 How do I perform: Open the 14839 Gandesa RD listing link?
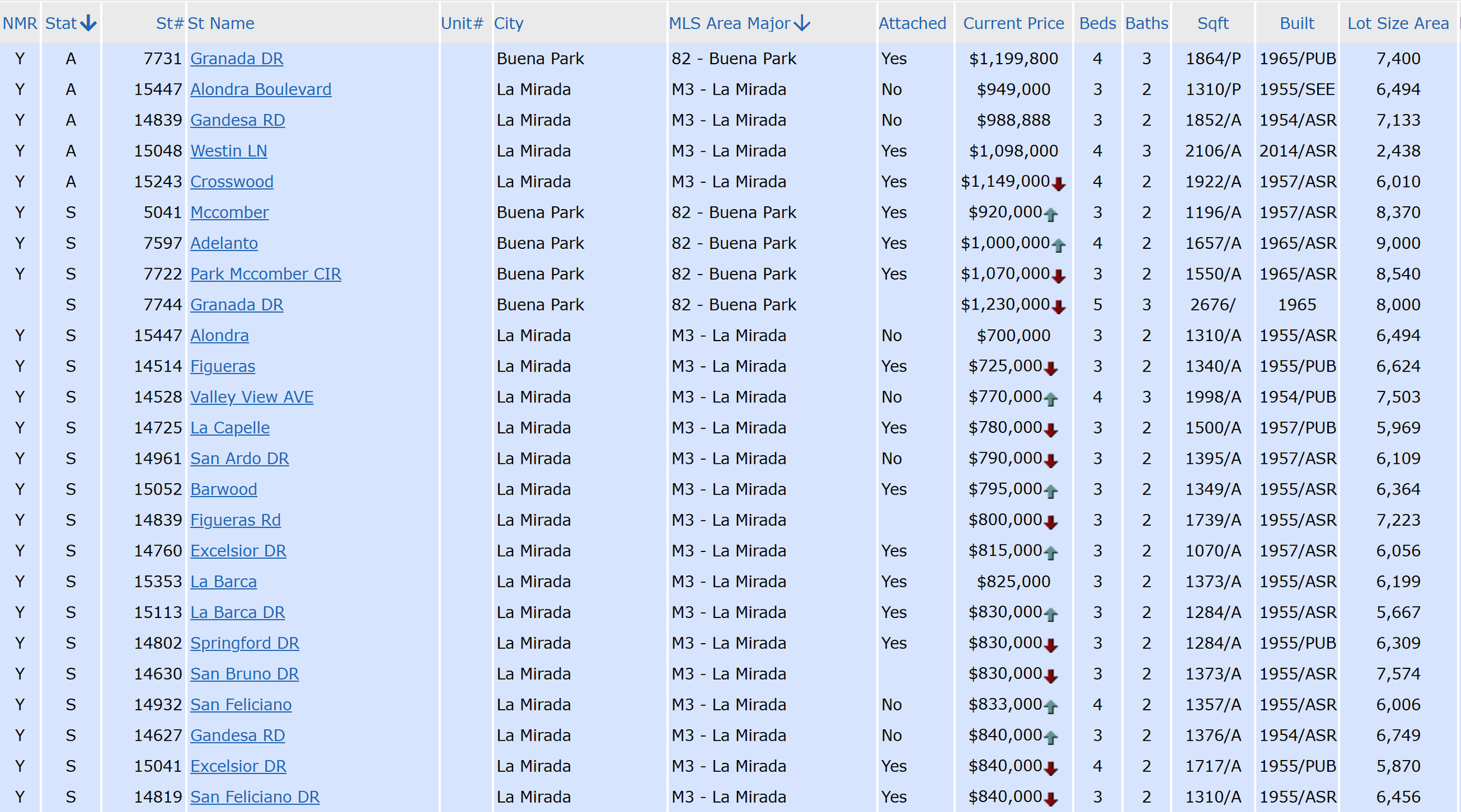[x=237, y=120]
